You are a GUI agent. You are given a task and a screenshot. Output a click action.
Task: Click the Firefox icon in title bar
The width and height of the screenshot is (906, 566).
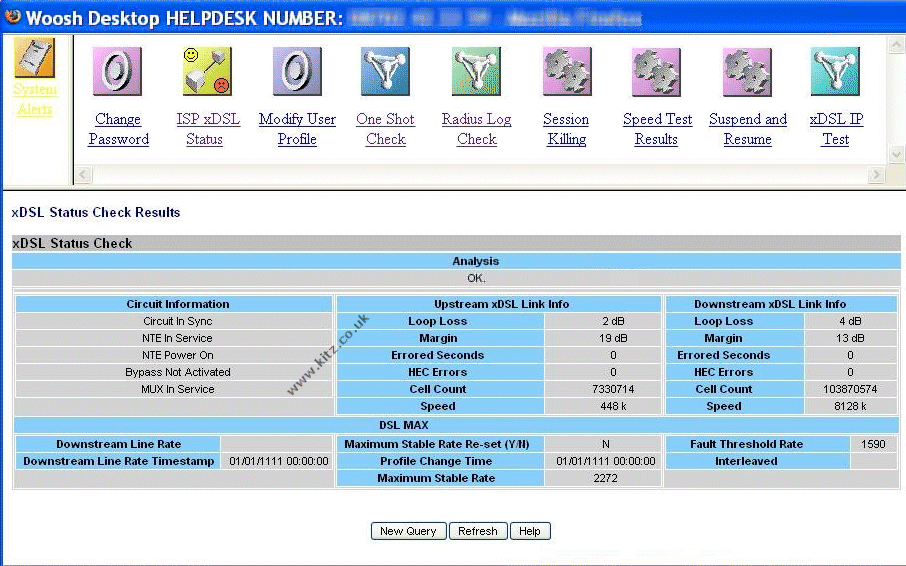point(13,17)
